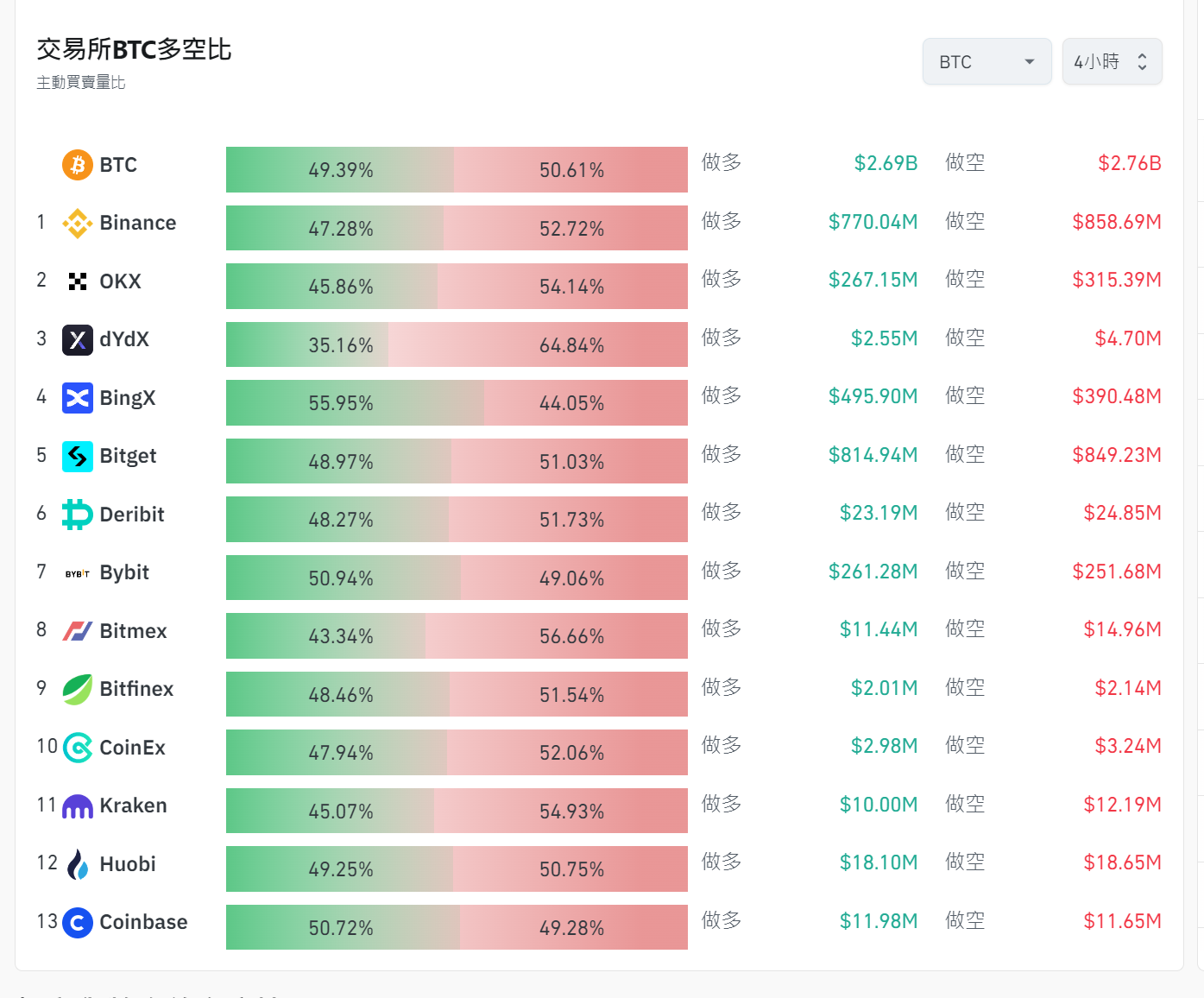Click the BTC 50.61% short bar
This screenshot has height=998, width=1204.
click(571, 170)
